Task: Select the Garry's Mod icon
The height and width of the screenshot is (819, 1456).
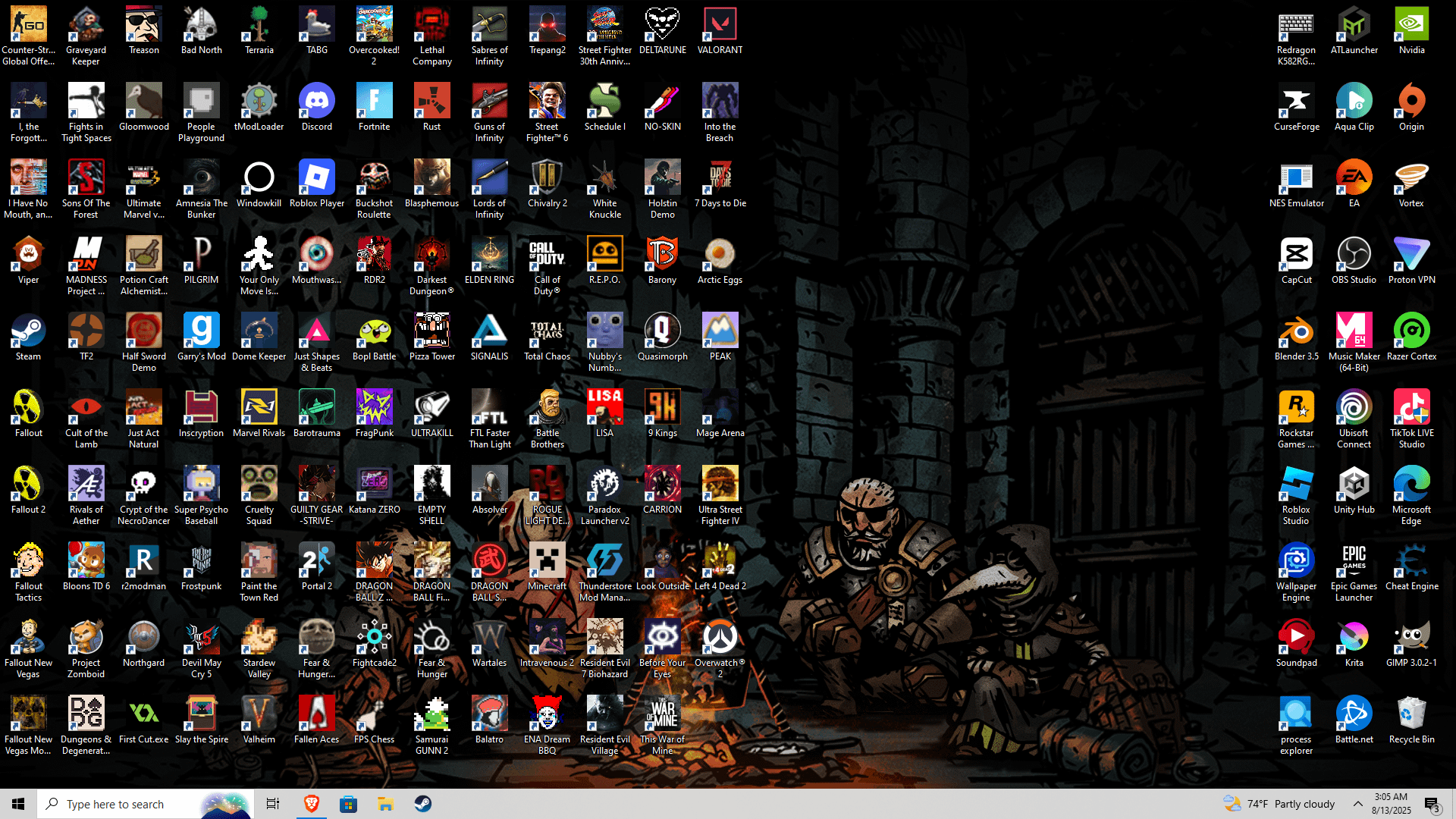Action: (202, 337)
